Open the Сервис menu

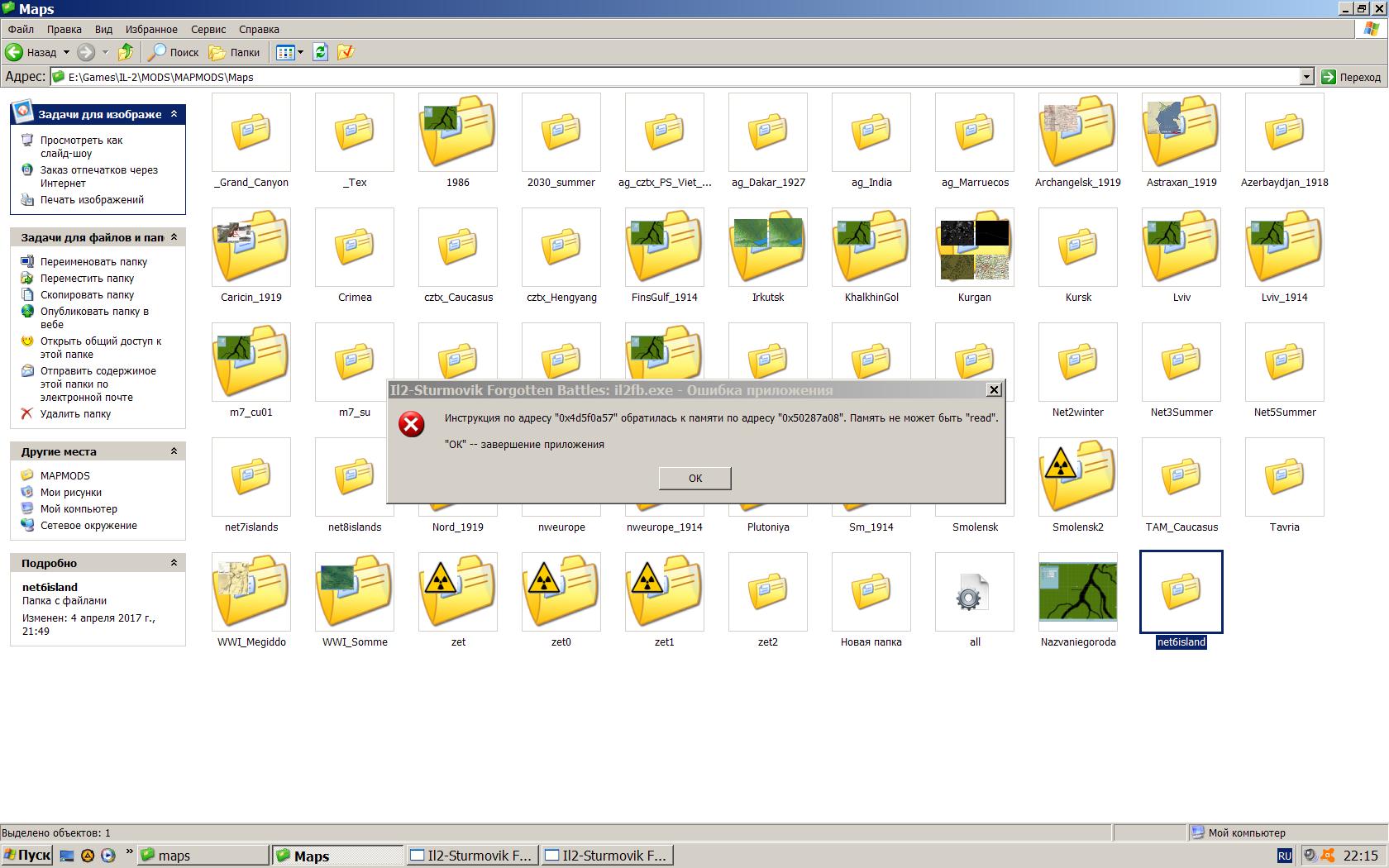click(x=208, y=29)
